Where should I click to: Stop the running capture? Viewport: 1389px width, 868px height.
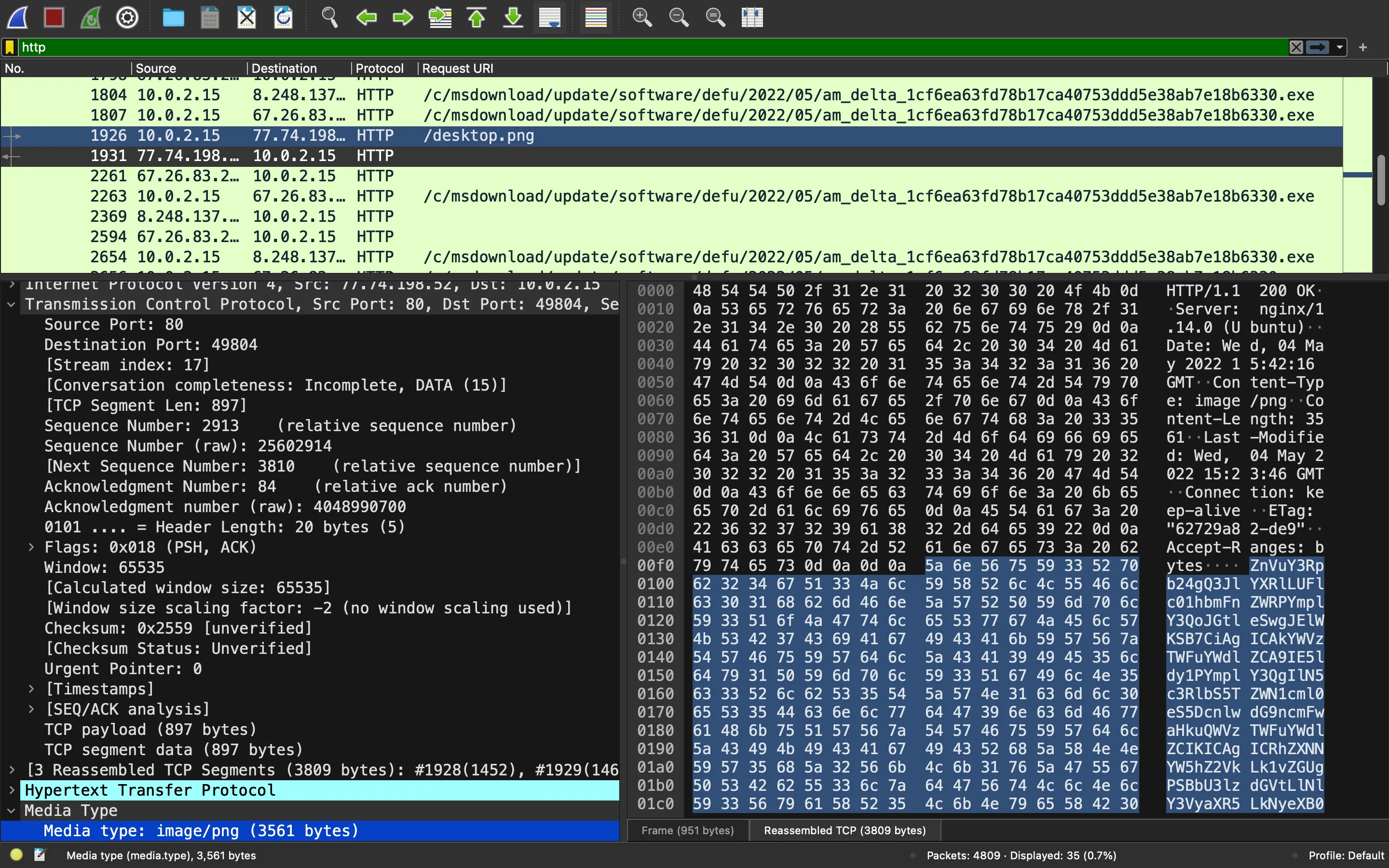[x=54, y=17]
